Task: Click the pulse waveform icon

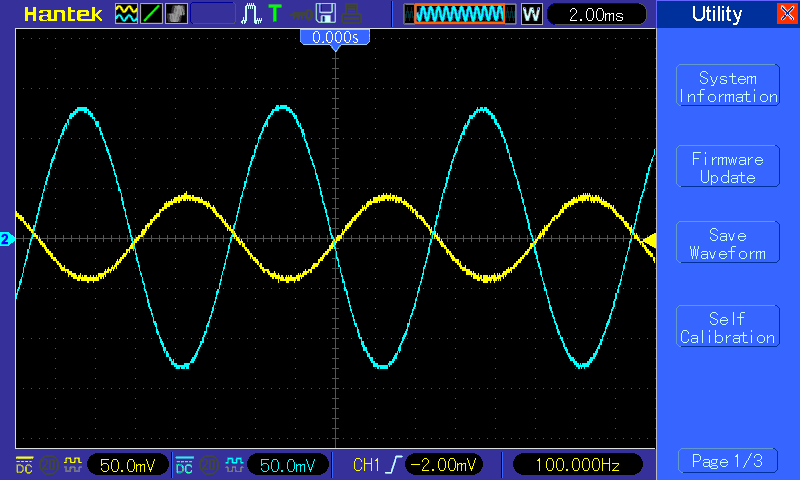Action: [x=251, y=14]
